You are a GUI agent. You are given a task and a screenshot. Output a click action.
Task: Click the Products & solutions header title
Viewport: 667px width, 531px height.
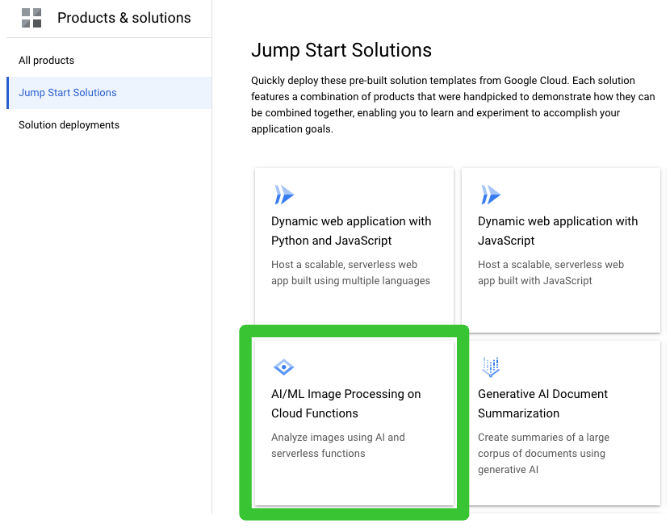coord(124,18)
